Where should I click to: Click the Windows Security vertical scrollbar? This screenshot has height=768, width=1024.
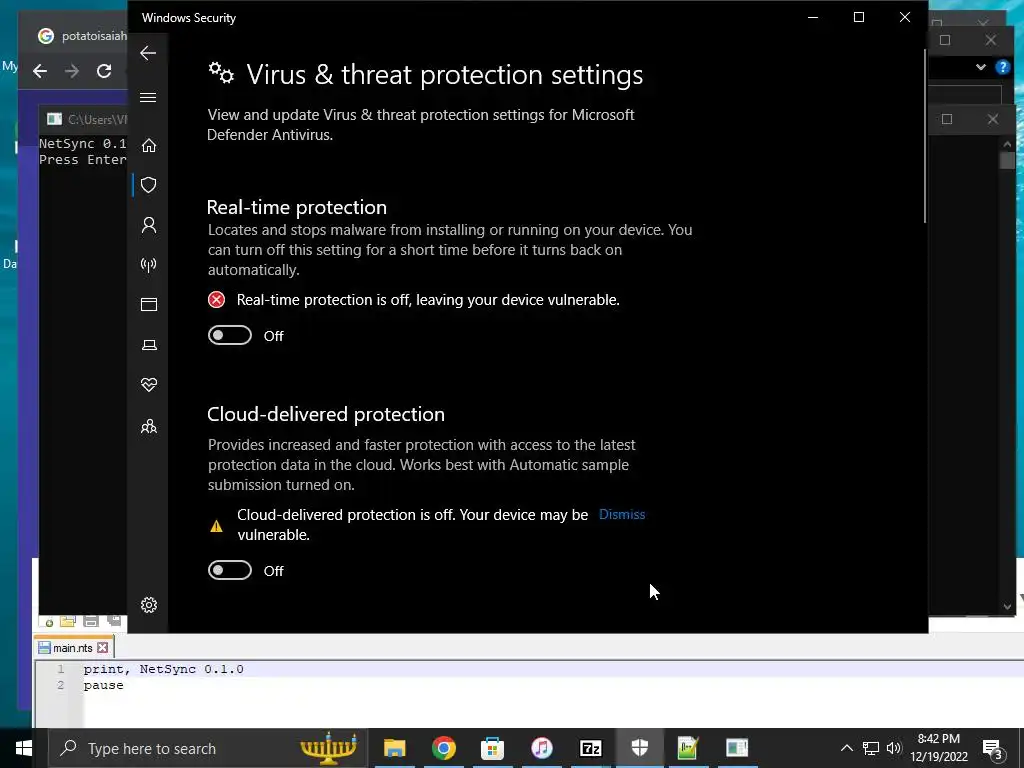click(924, 136)
